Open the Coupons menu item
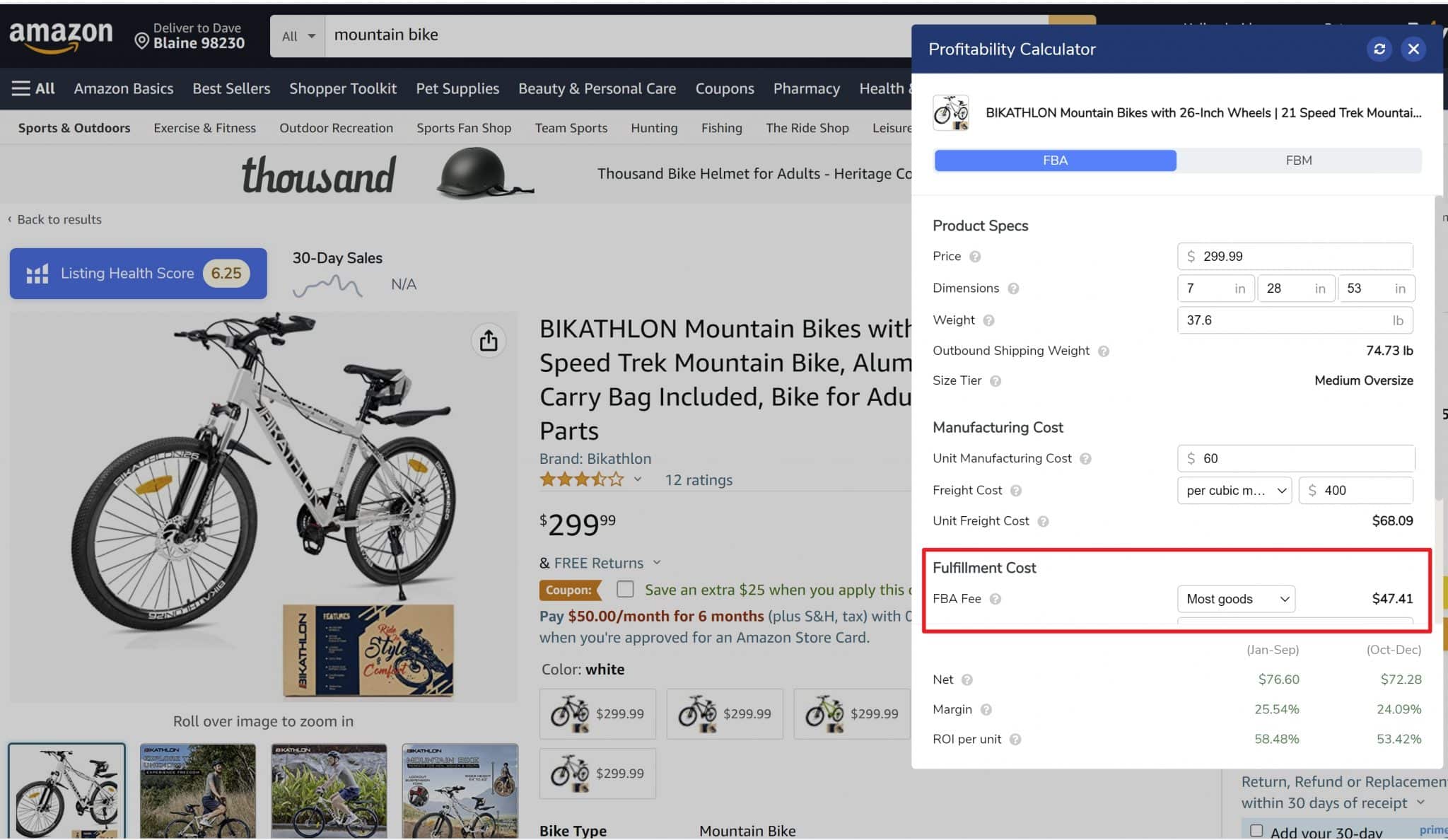Image resolution: width=1448 pixels, height=840 pixels. [725, 88]
